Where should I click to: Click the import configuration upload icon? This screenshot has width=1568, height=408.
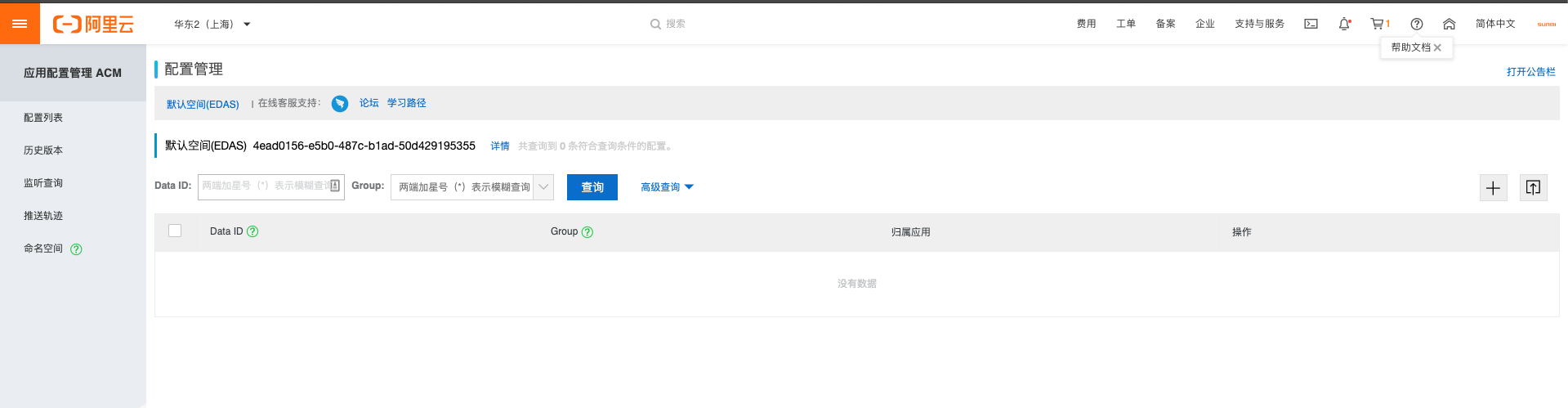[1533, 188]
